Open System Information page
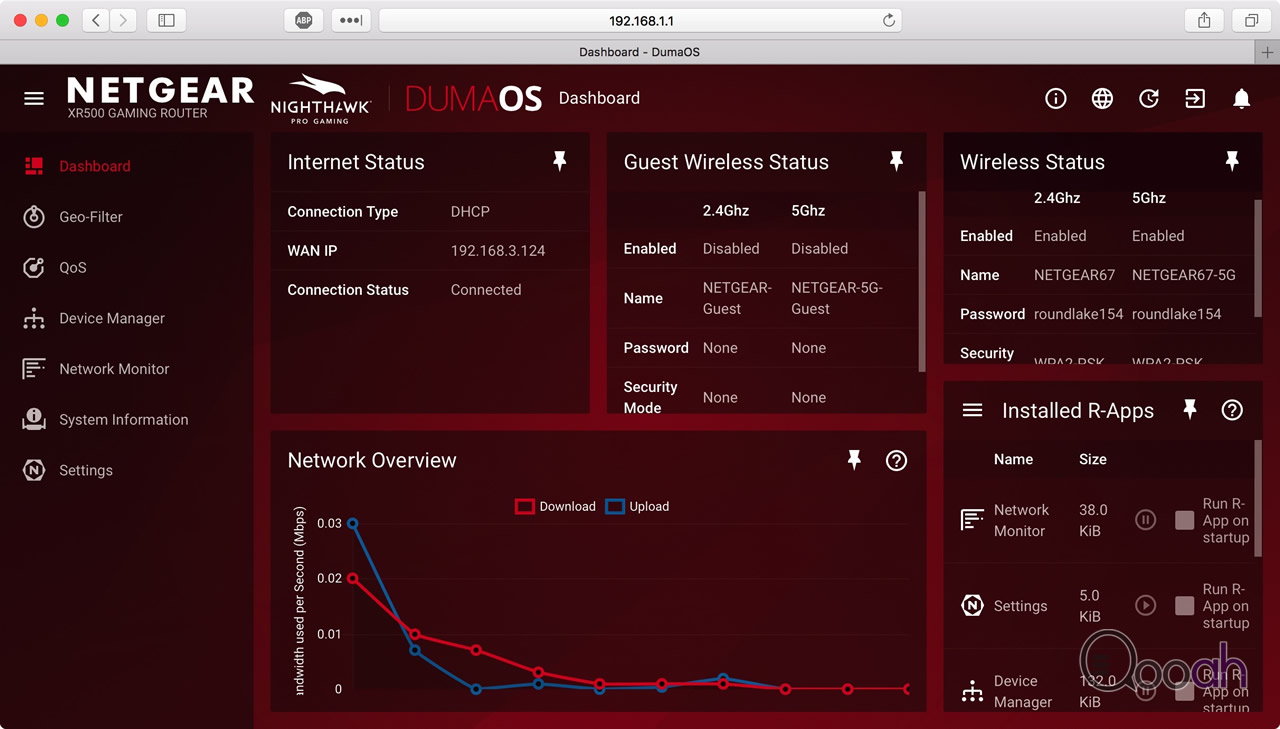 [124, 420]
